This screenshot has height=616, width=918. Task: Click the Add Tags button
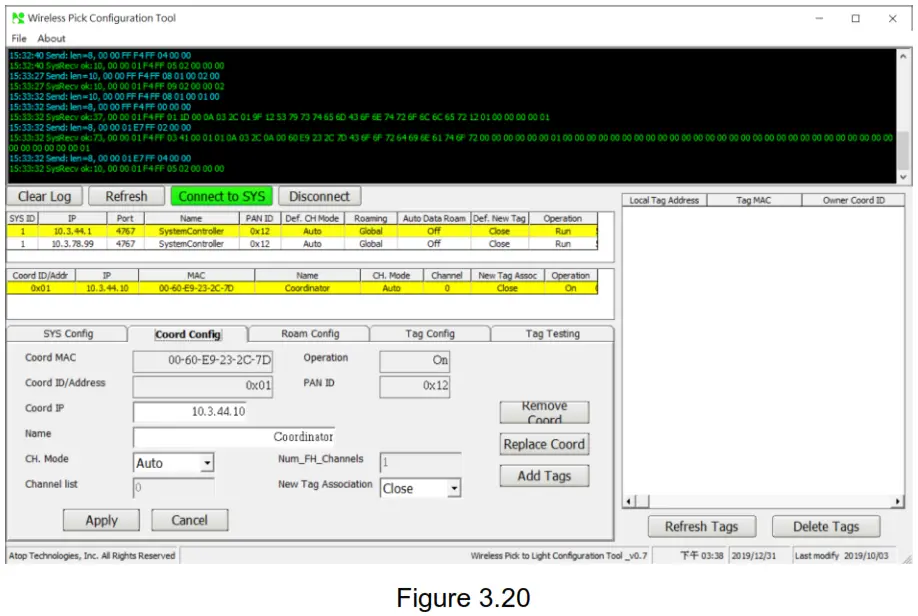(x=544, y=476)
